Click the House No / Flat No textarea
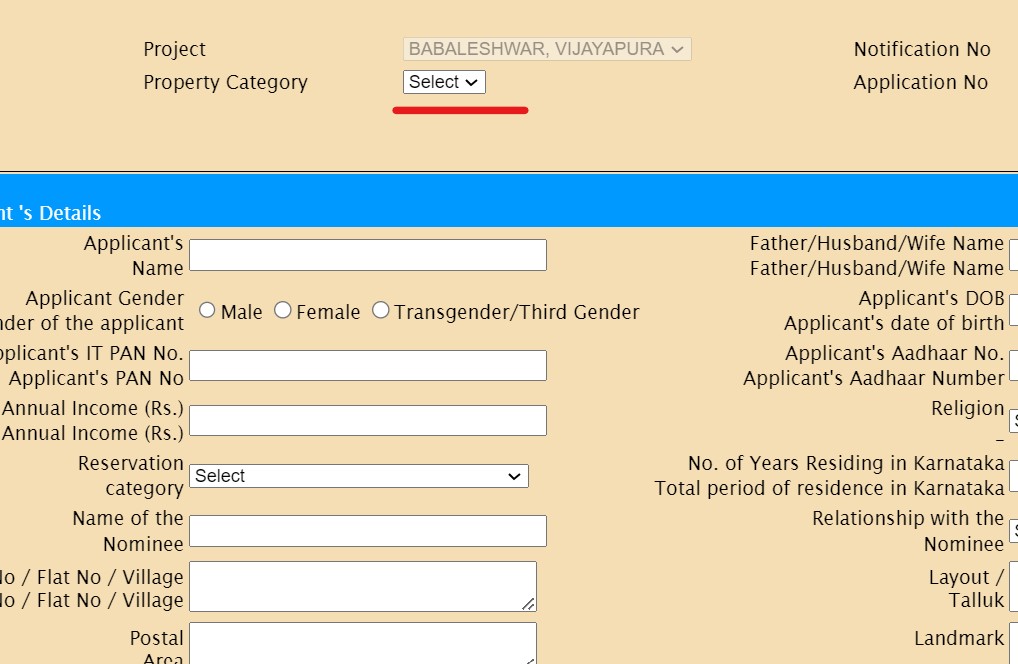Image resolution: width=1018 pixels, height=664 pixels. click(362, 586)
